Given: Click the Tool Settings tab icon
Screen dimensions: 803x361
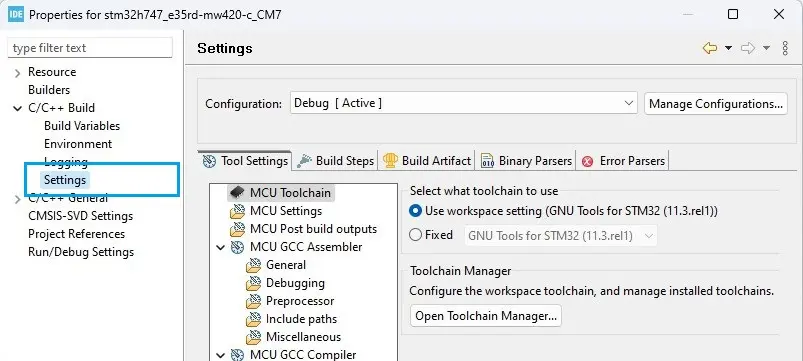Looking at the screenshot, I should click(x=209, y=161).
